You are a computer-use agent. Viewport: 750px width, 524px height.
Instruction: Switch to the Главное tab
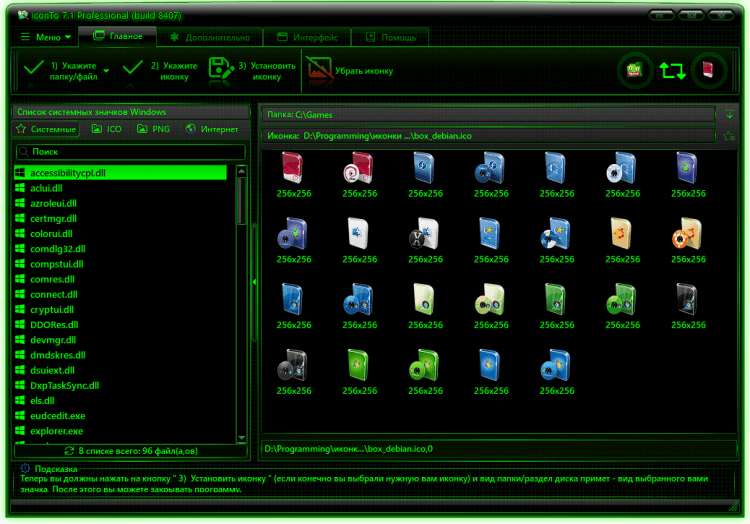(118, 36)
